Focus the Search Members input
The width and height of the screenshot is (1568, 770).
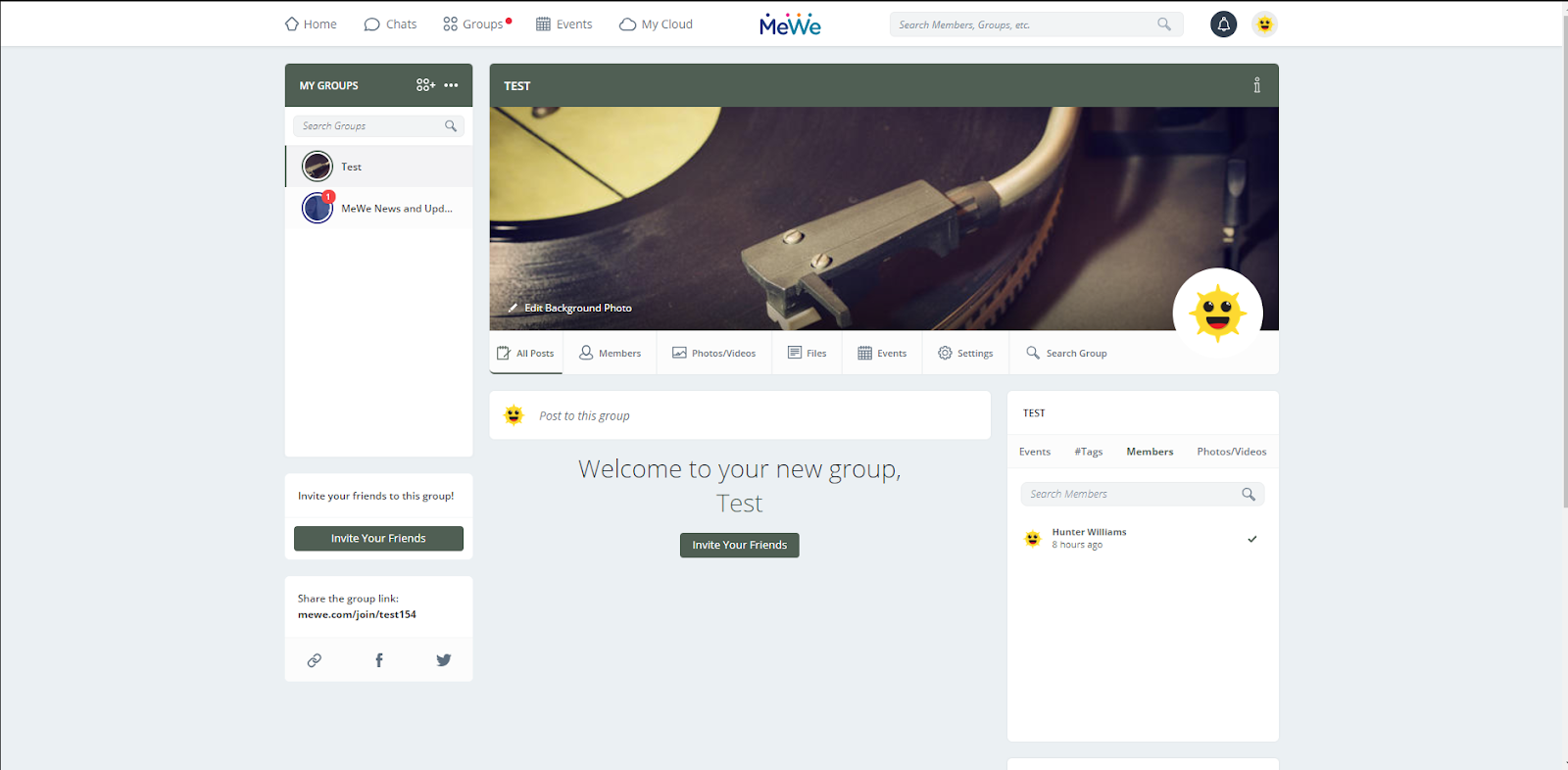[1143, 494]
